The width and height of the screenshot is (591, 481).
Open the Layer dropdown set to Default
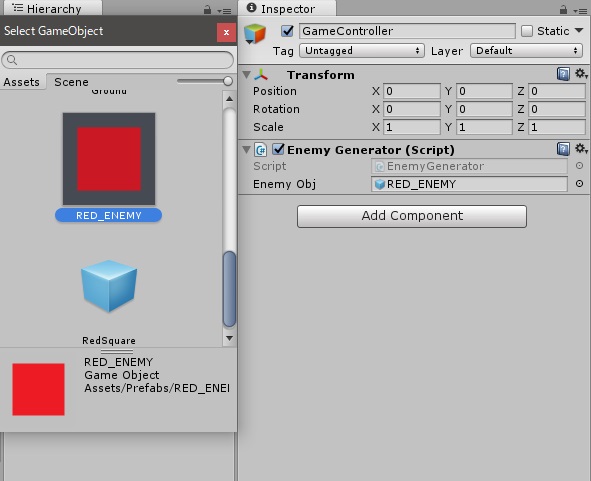pos(526,51)
